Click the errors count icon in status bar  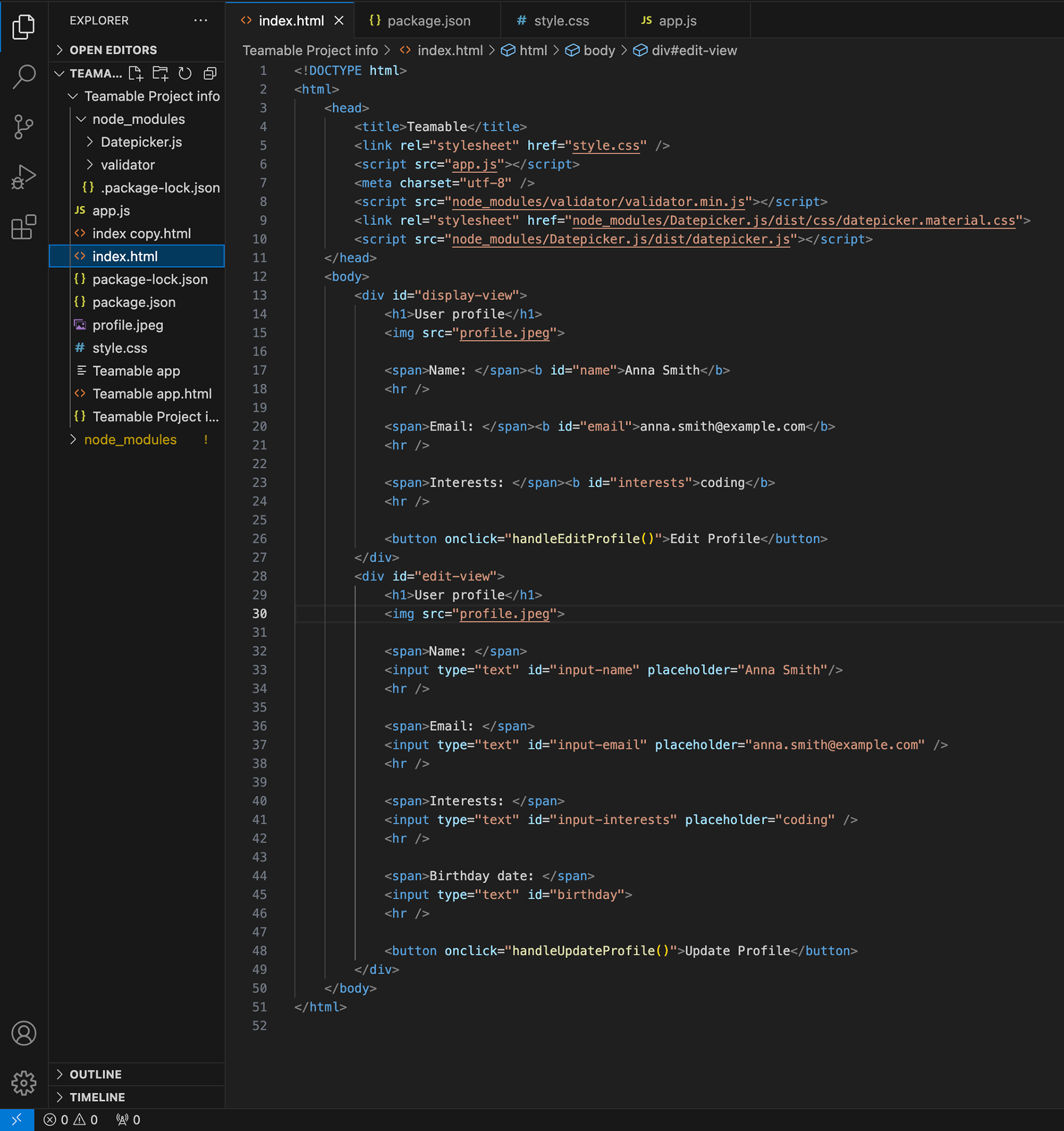[57, 1119]
